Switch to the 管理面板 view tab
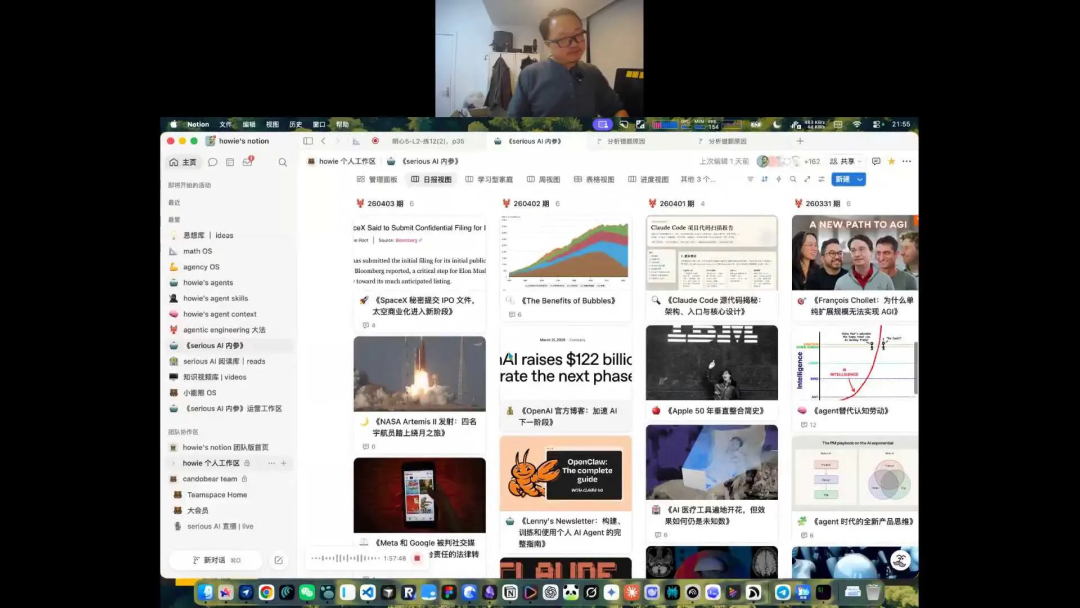This screenshot has width=1080, height=608. pos(377,179)
